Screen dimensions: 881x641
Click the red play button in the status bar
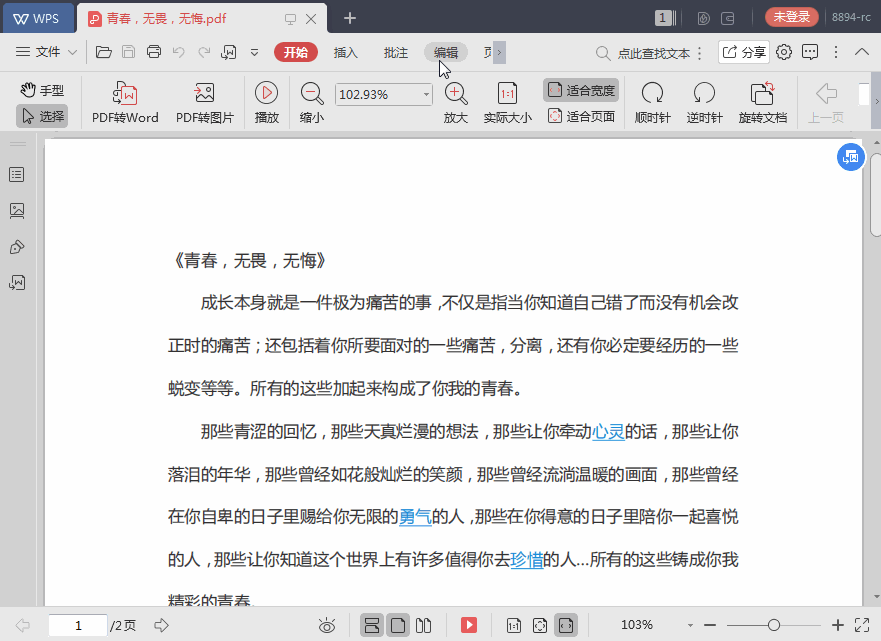tap(469, 625)
